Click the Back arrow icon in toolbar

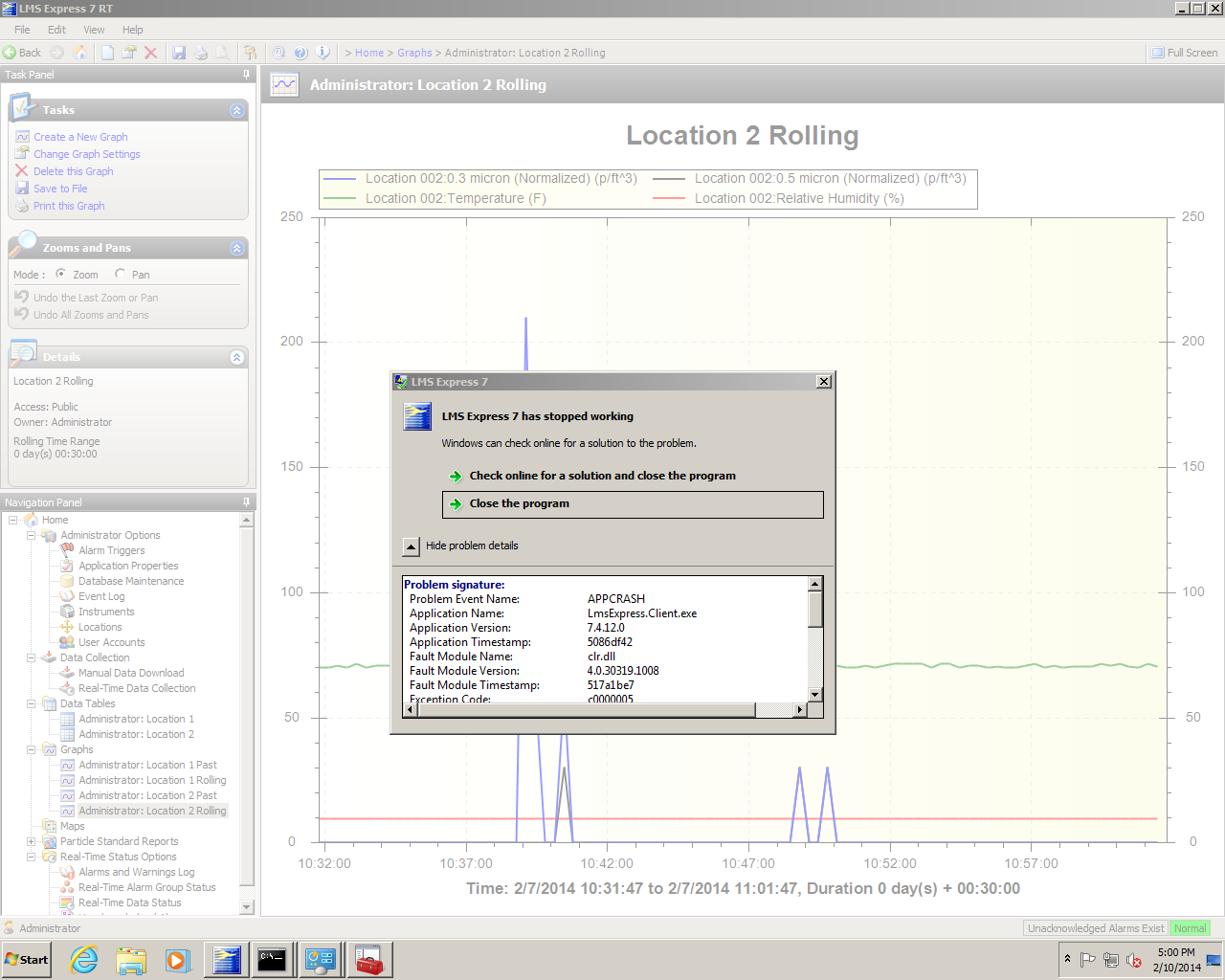[x=10, y=53]
